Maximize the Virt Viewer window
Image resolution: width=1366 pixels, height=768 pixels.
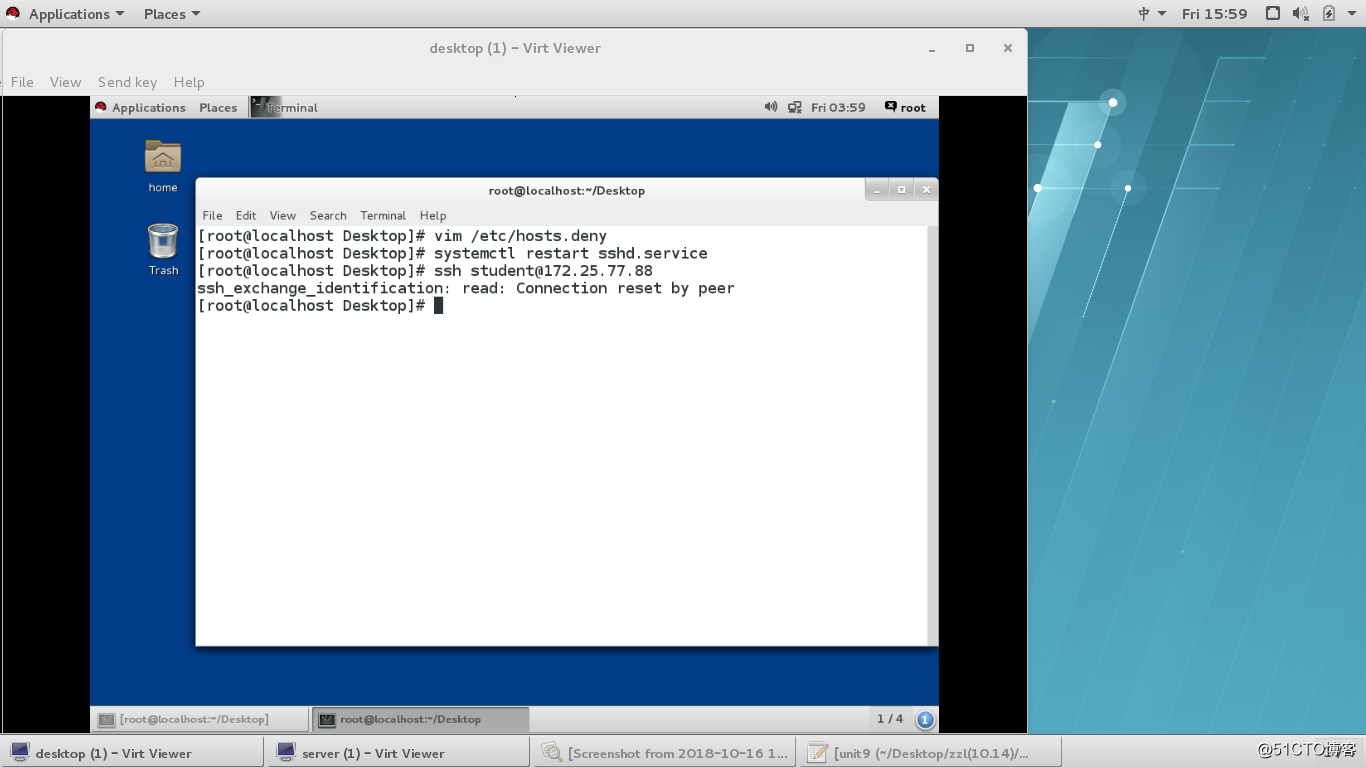click(970, 48)
